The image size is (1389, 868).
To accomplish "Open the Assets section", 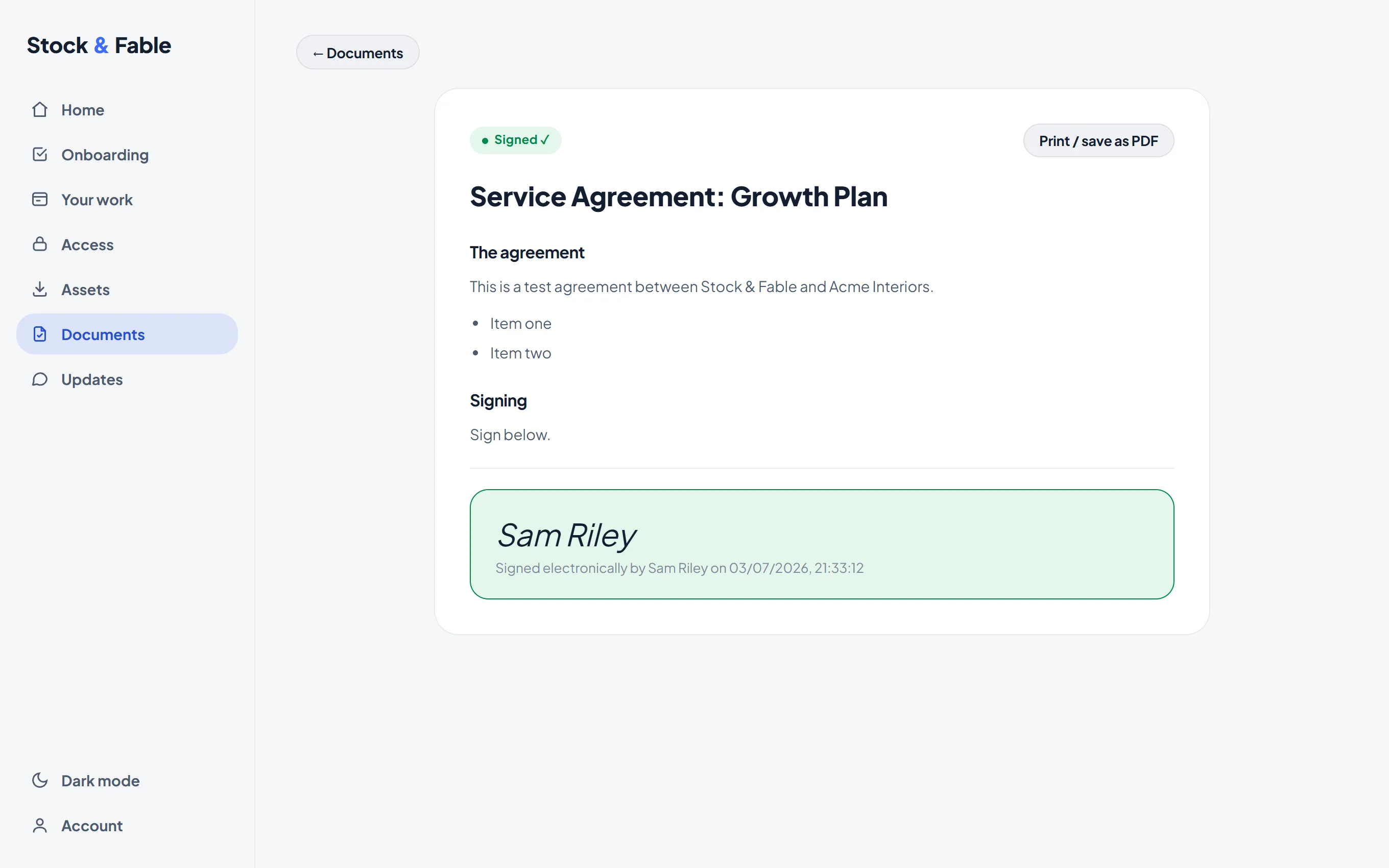I will 127,290.
